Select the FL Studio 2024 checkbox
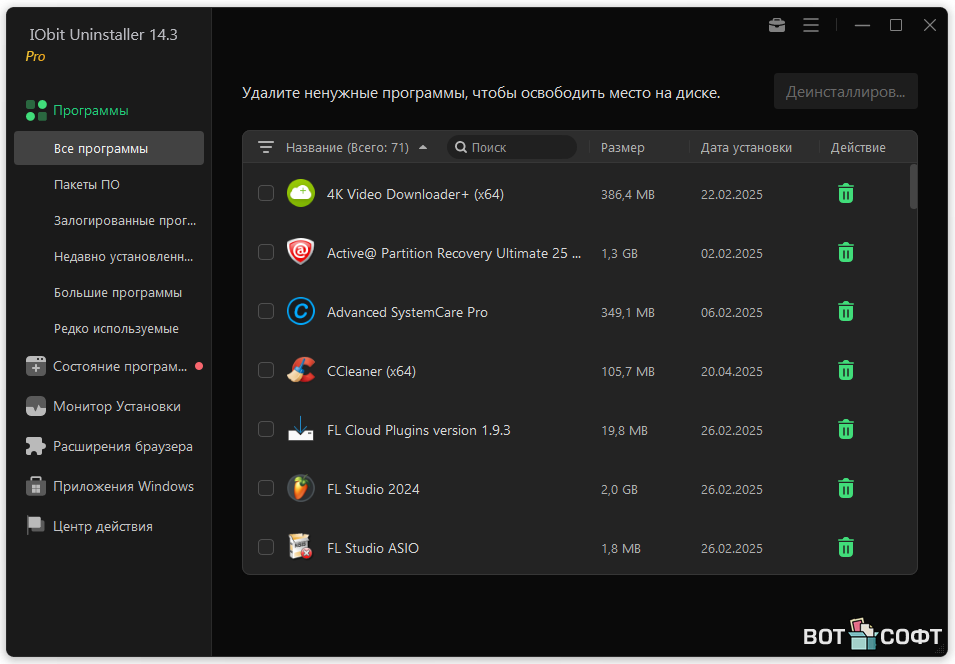This screenshot has height=664, width=955. click(266, 489)
